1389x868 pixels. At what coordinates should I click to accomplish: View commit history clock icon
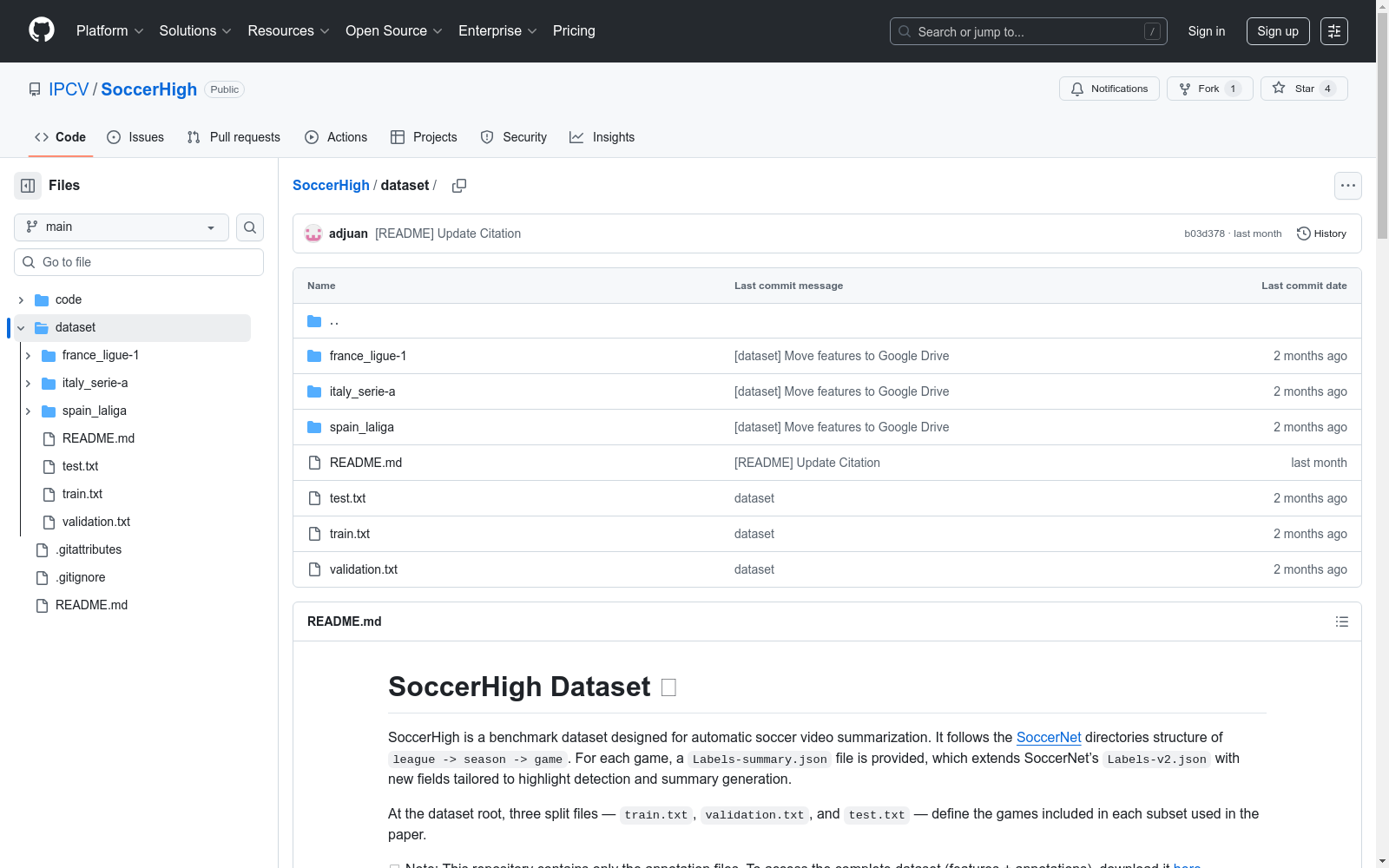pyautogui.click(x=1303, y=233)
